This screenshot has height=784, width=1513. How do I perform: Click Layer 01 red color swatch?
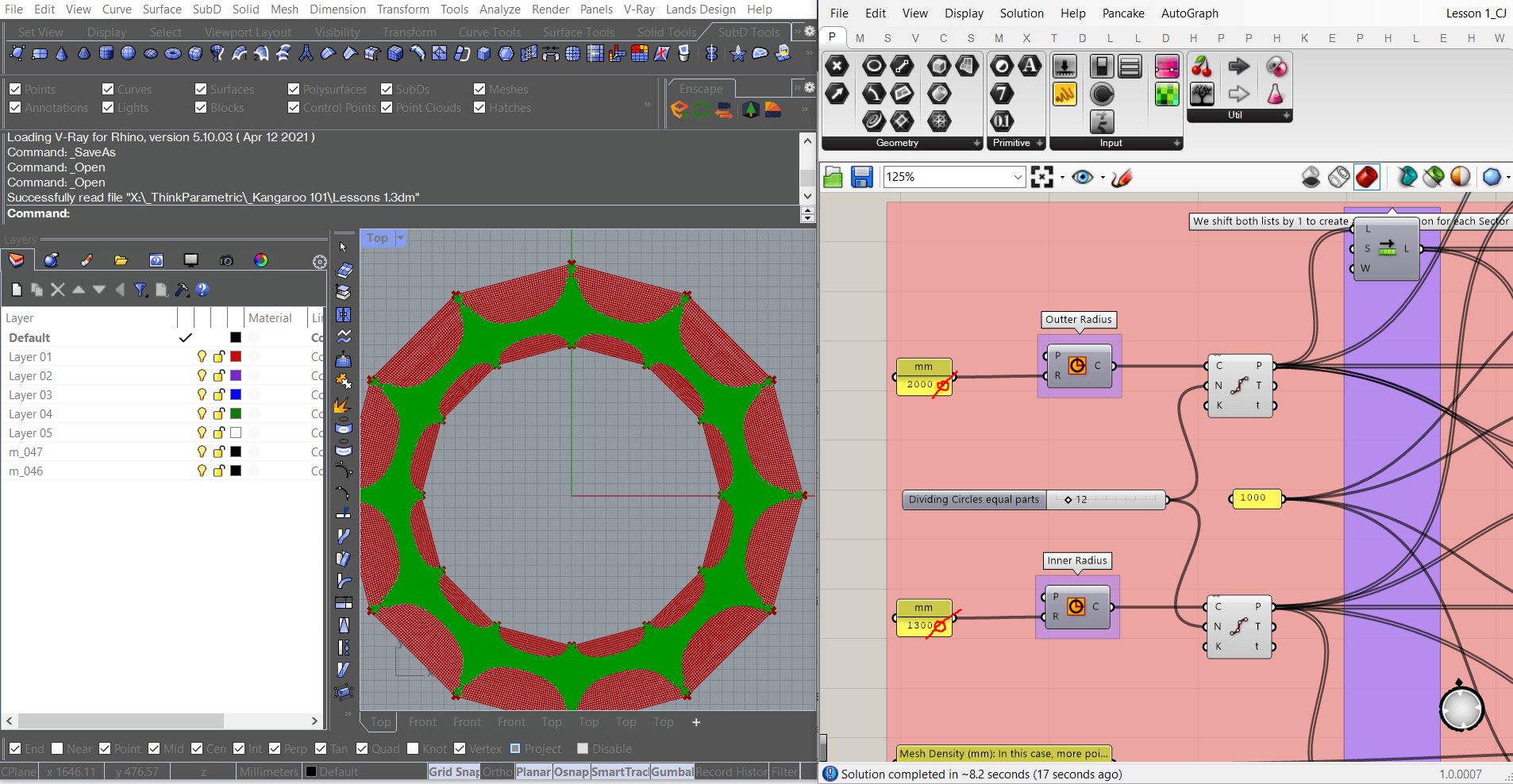point(236,356)
